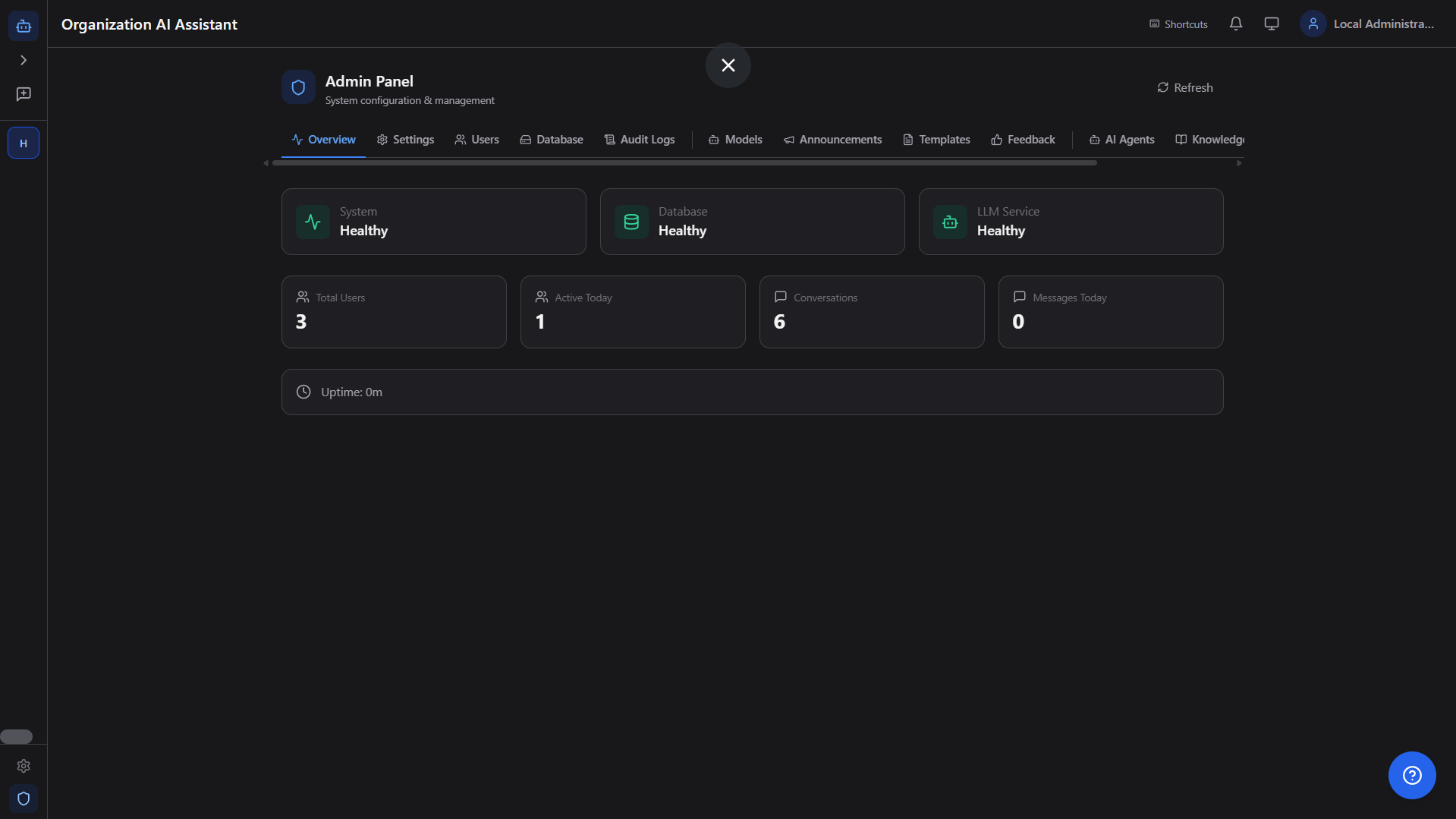Flip the pill toggle above the settings gear
1456x819 pixels.
17,736
